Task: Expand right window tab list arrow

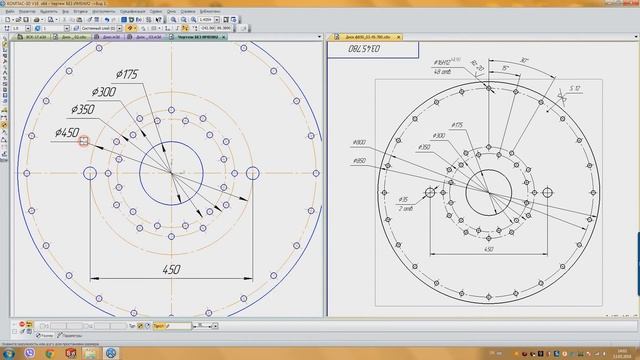Action: (x=636, y=37)
